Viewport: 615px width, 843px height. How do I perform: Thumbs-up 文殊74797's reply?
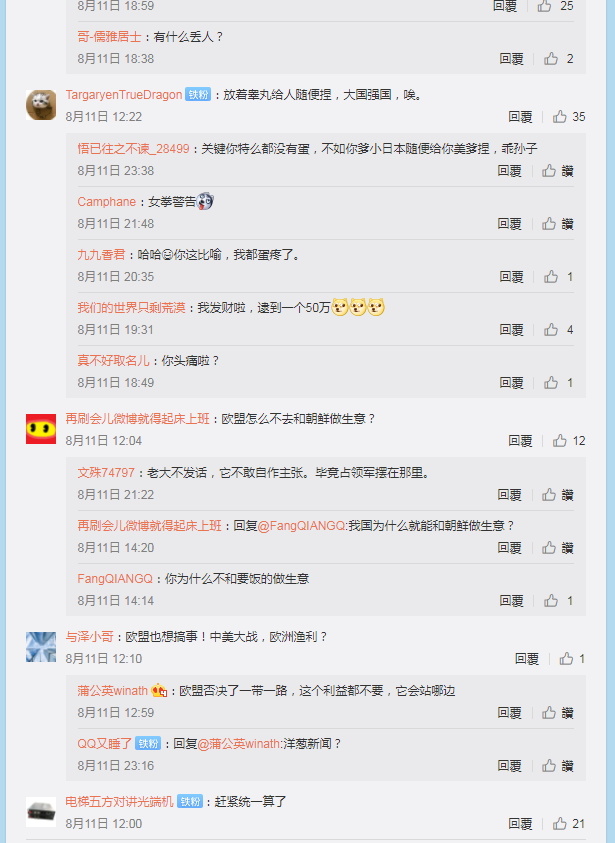pyautogui.click(x=557, y=495)
